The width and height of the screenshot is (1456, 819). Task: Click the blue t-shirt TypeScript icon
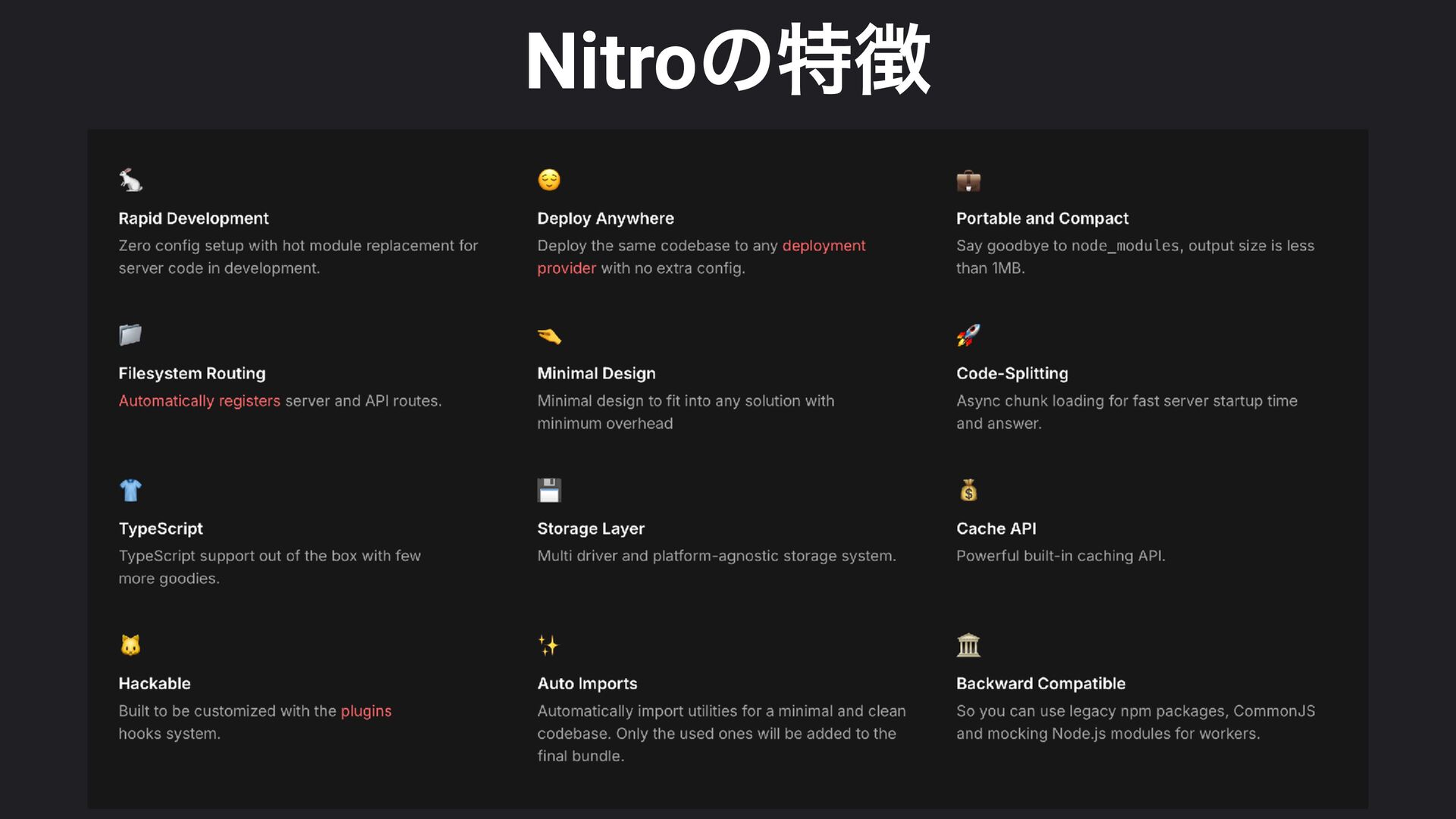tap(130, 491)
